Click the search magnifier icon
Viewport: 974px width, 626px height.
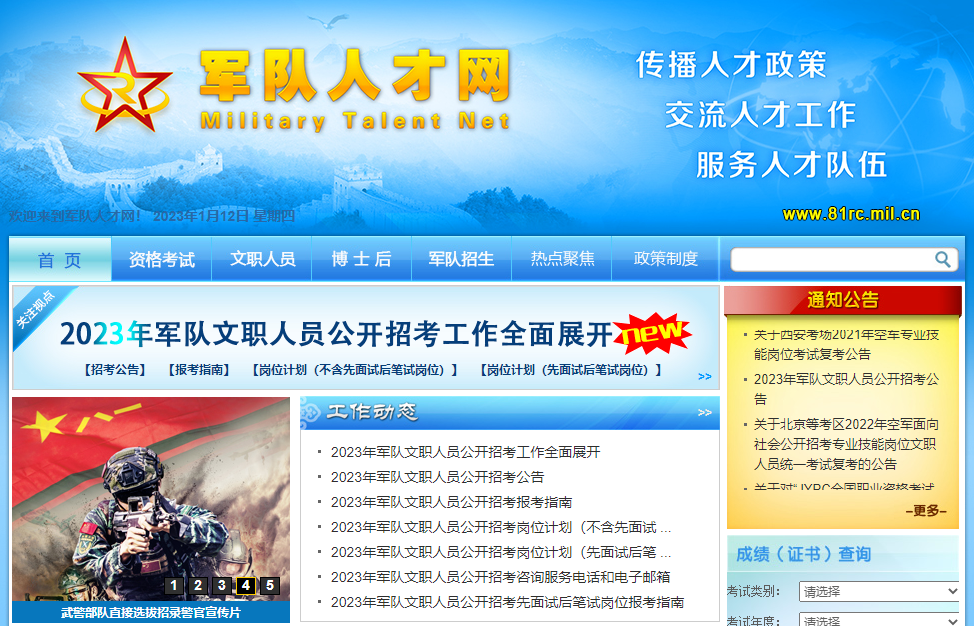[x=941, y=258]
